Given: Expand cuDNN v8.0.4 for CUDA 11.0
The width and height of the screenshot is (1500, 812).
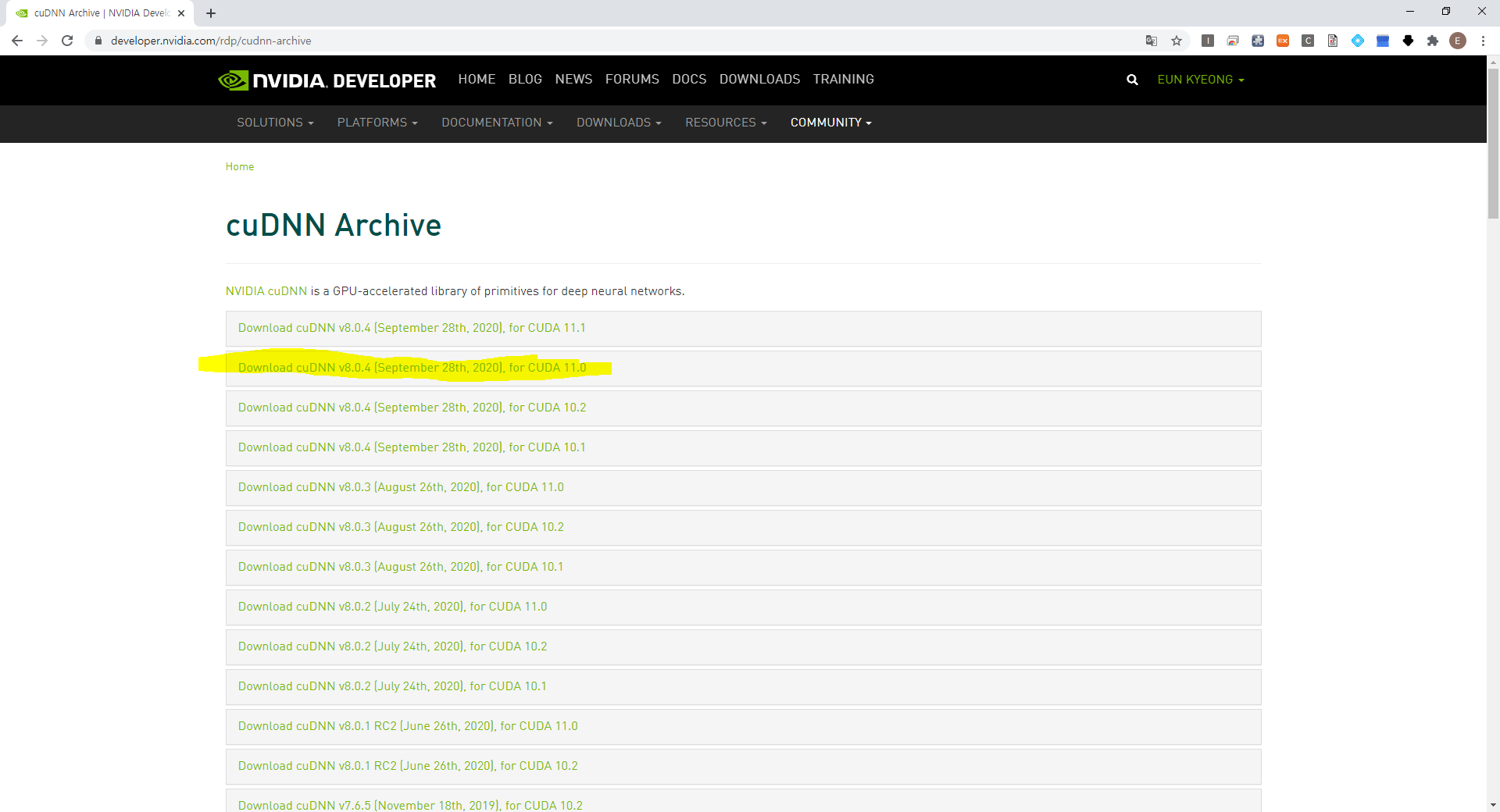Looking at the screenshot, I should [743, 369].
